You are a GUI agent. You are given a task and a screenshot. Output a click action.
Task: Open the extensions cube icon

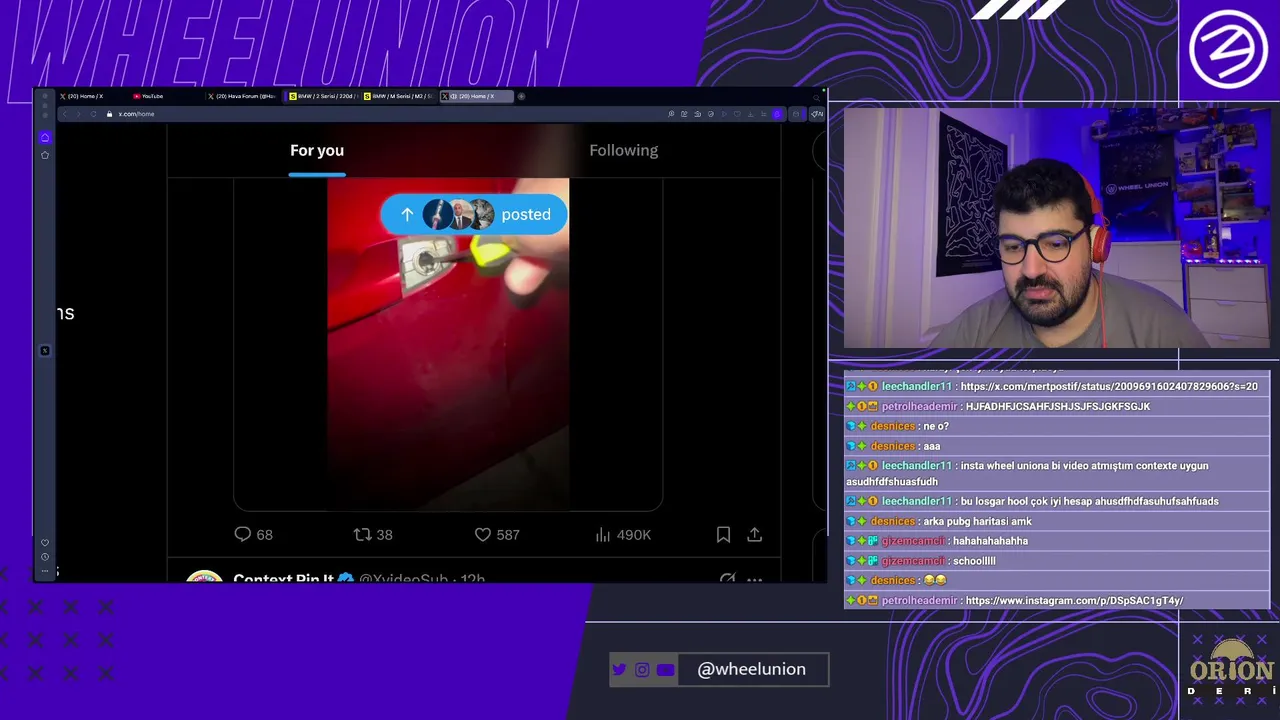tap(796, 114)
